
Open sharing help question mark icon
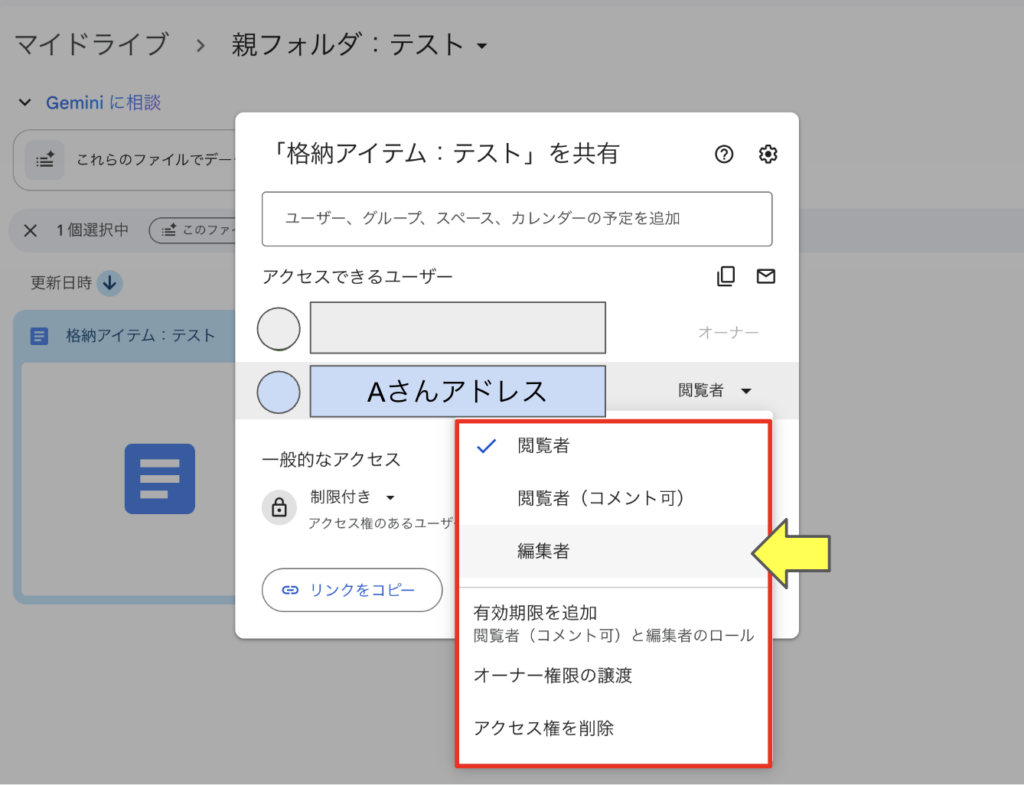point(724,154)
